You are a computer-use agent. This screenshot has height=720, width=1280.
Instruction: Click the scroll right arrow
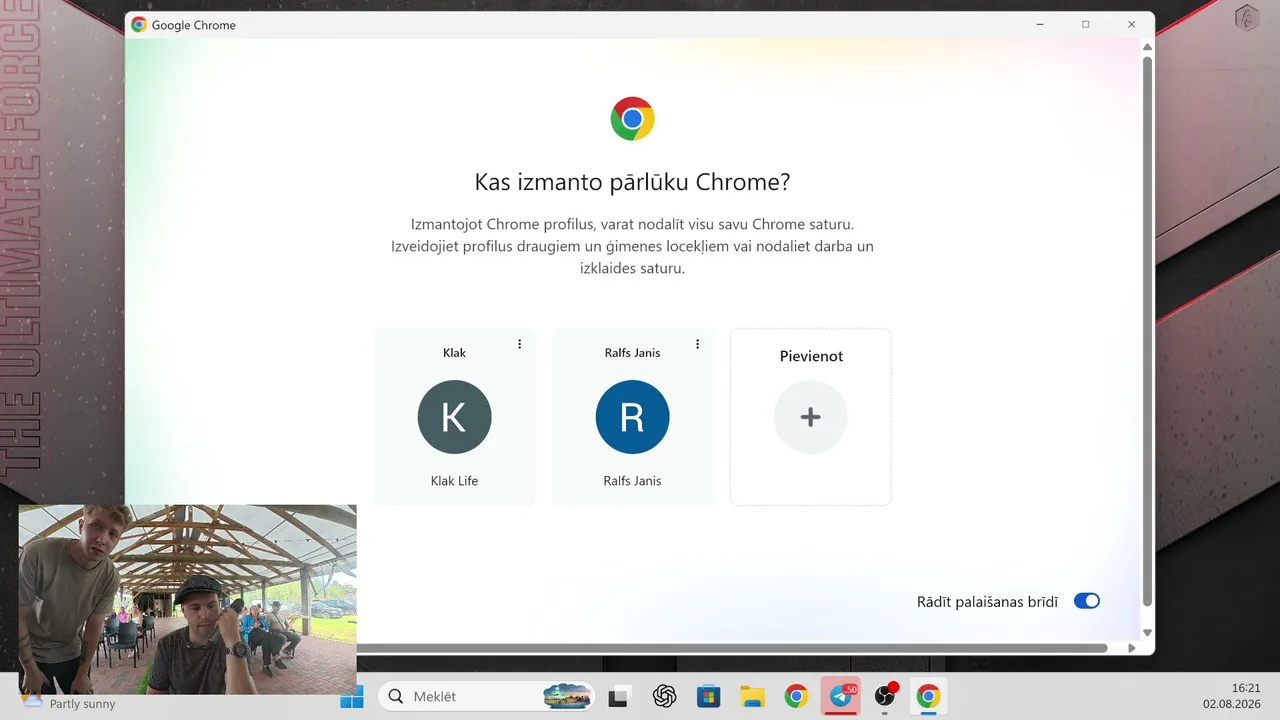pos(1132,648)
